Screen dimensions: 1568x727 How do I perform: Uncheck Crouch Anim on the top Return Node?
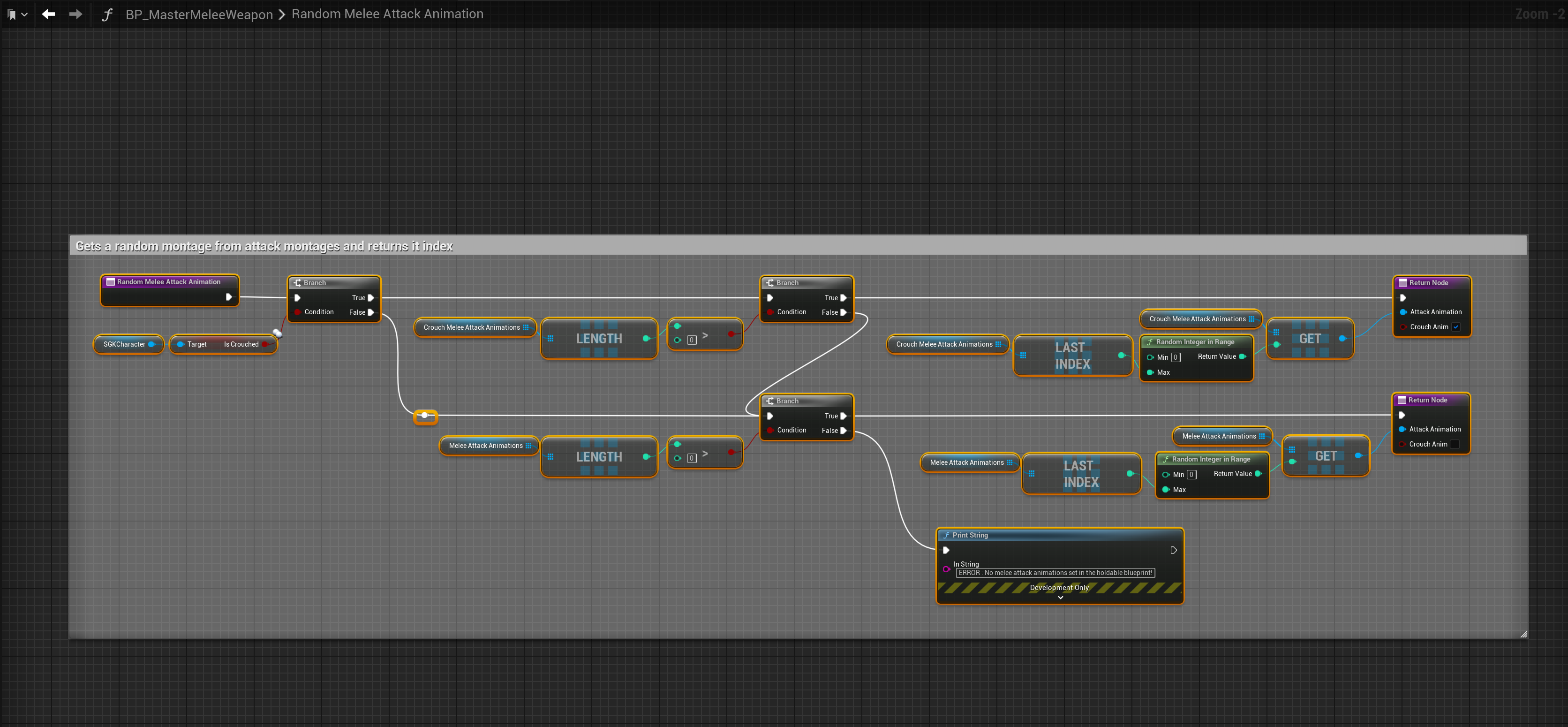tap(1455, 327)
